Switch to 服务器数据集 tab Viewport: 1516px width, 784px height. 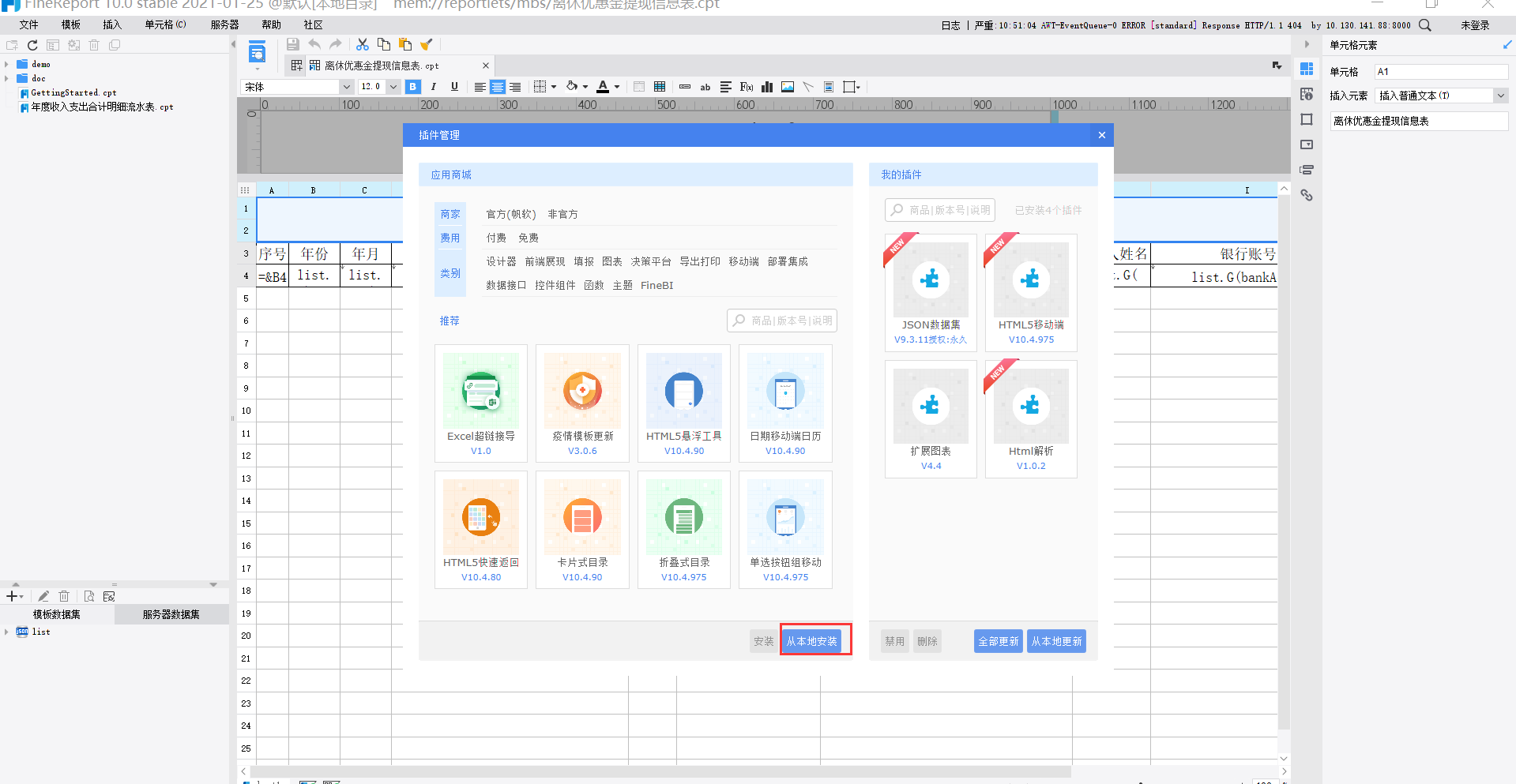point(171,614)
